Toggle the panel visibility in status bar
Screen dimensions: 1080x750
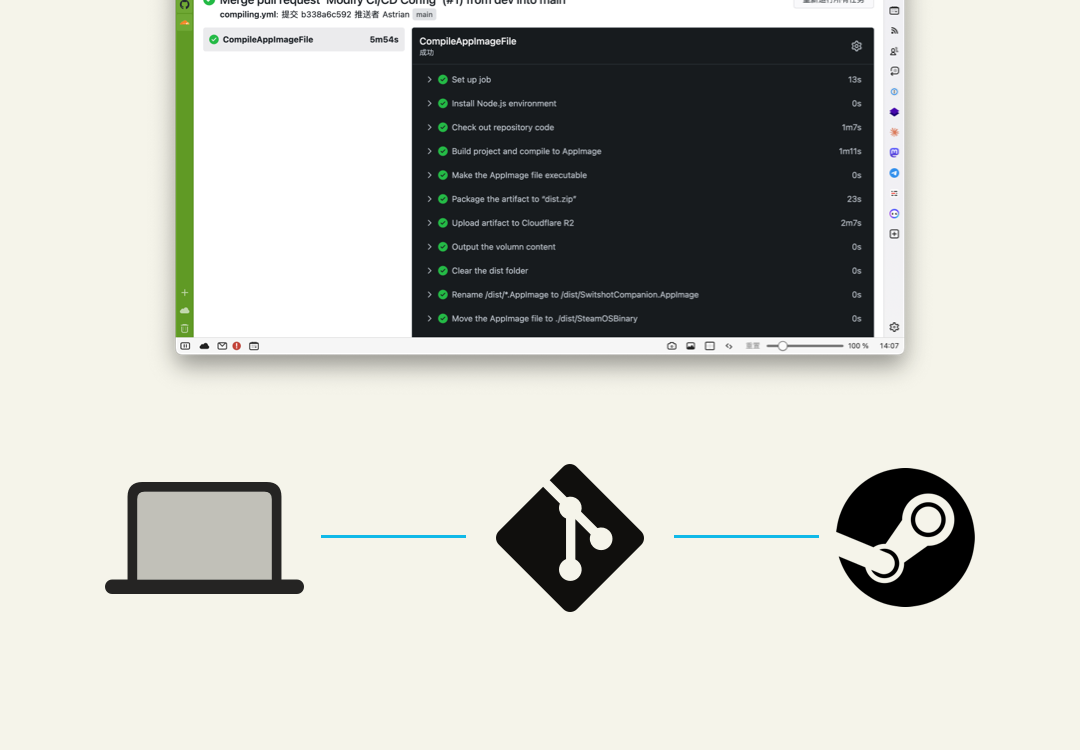coord(185,346)
